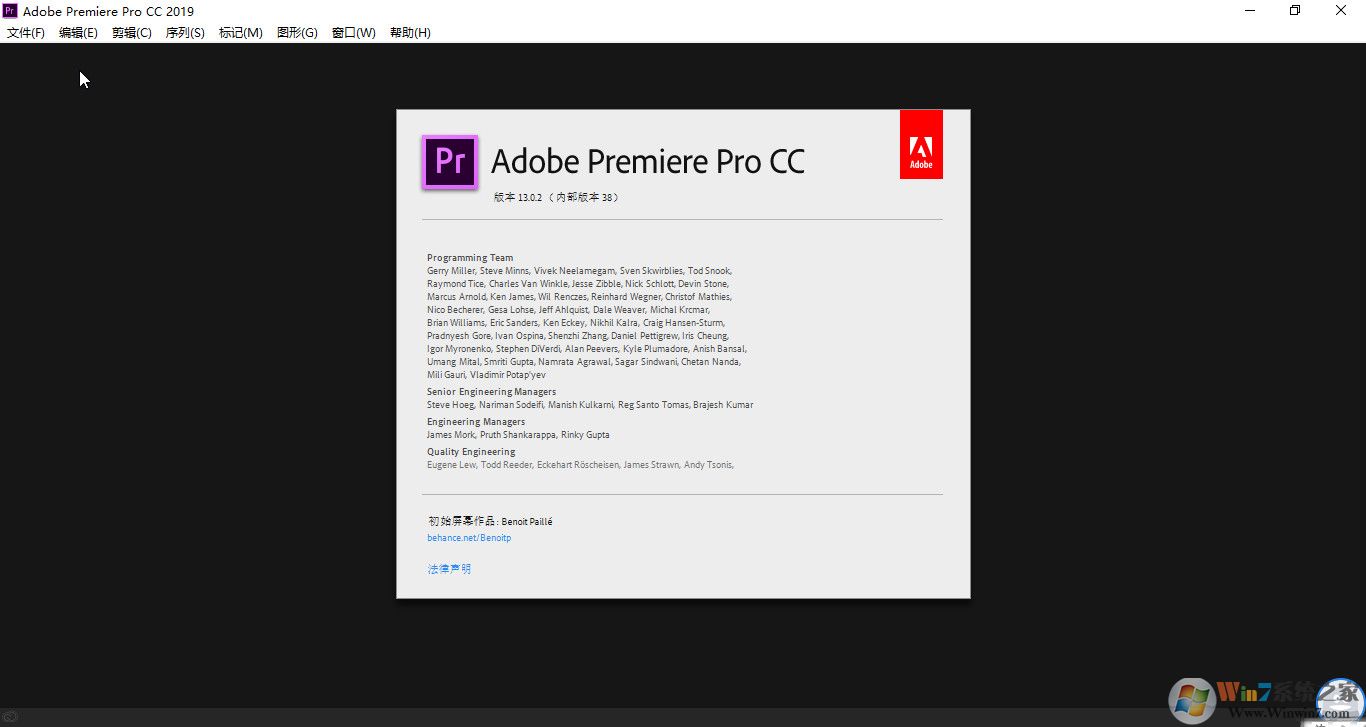Click the Premiere Pro icon in the title bar
The width and height of the screenshot is (1366, 727).
tap(10, 11)
